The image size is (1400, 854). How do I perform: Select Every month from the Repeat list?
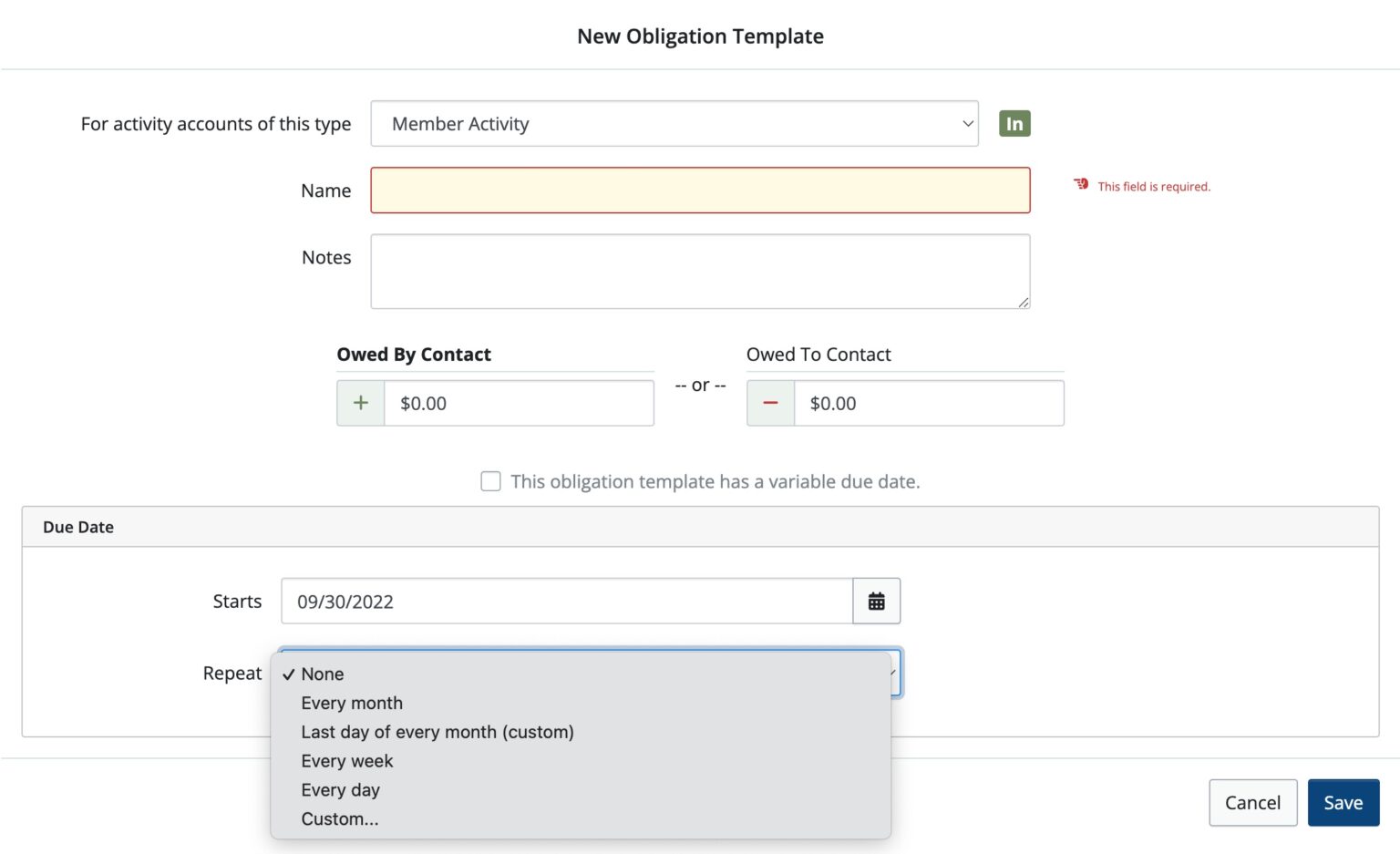[x=352, y=703]
